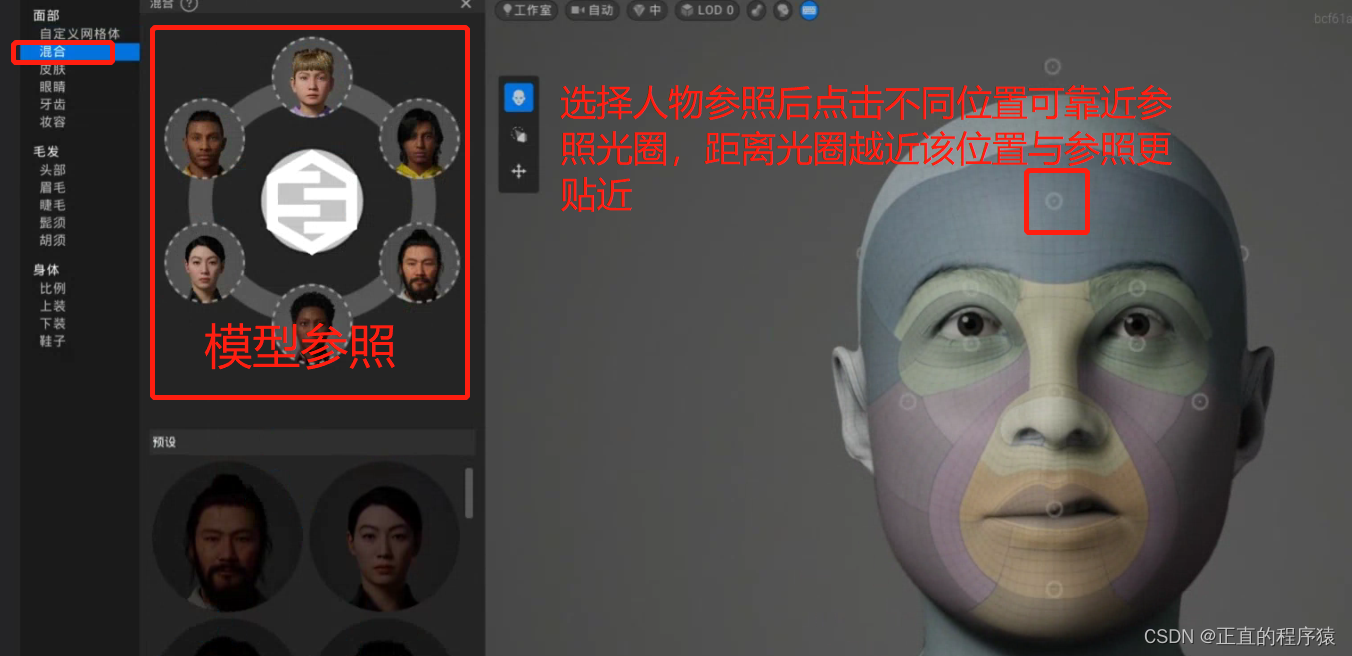Open the 比例 body proportions settings

tap(52, 288)
